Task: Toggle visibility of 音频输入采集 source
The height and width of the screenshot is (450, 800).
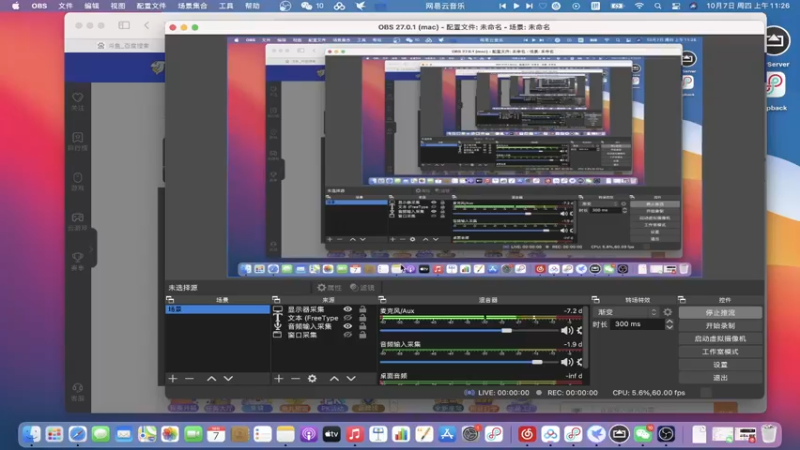Action: [x=347, y=327]
